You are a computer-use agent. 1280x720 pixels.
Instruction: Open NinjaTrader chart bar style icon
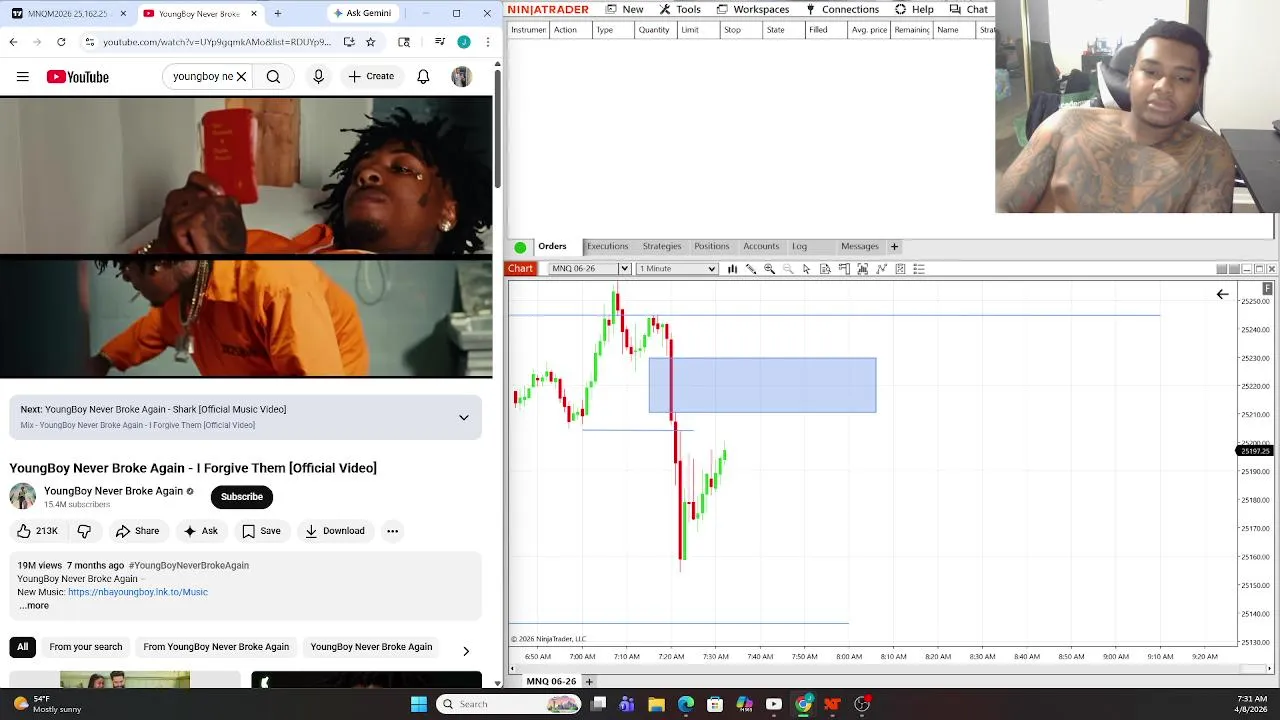coord(733,269)
